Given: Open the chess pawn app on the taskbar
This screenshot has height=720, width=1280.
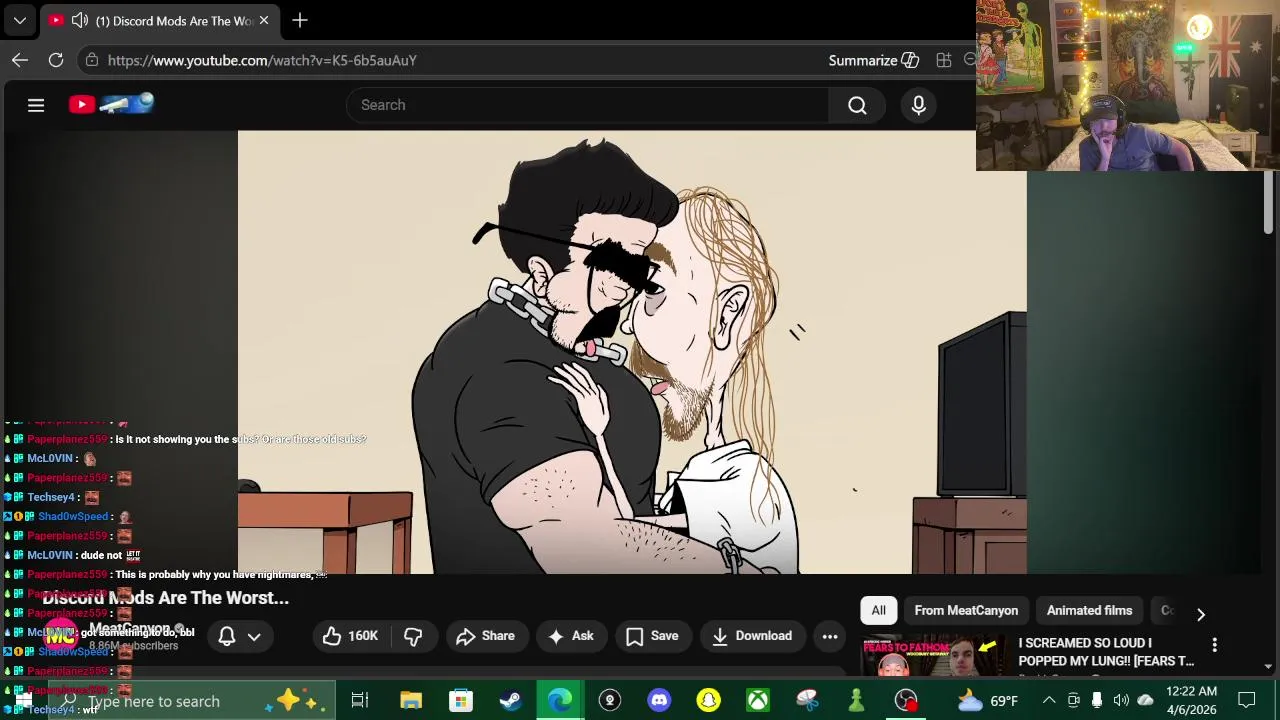Looking at the screenshot, I should pyautogui.click(x=856, y=701).
